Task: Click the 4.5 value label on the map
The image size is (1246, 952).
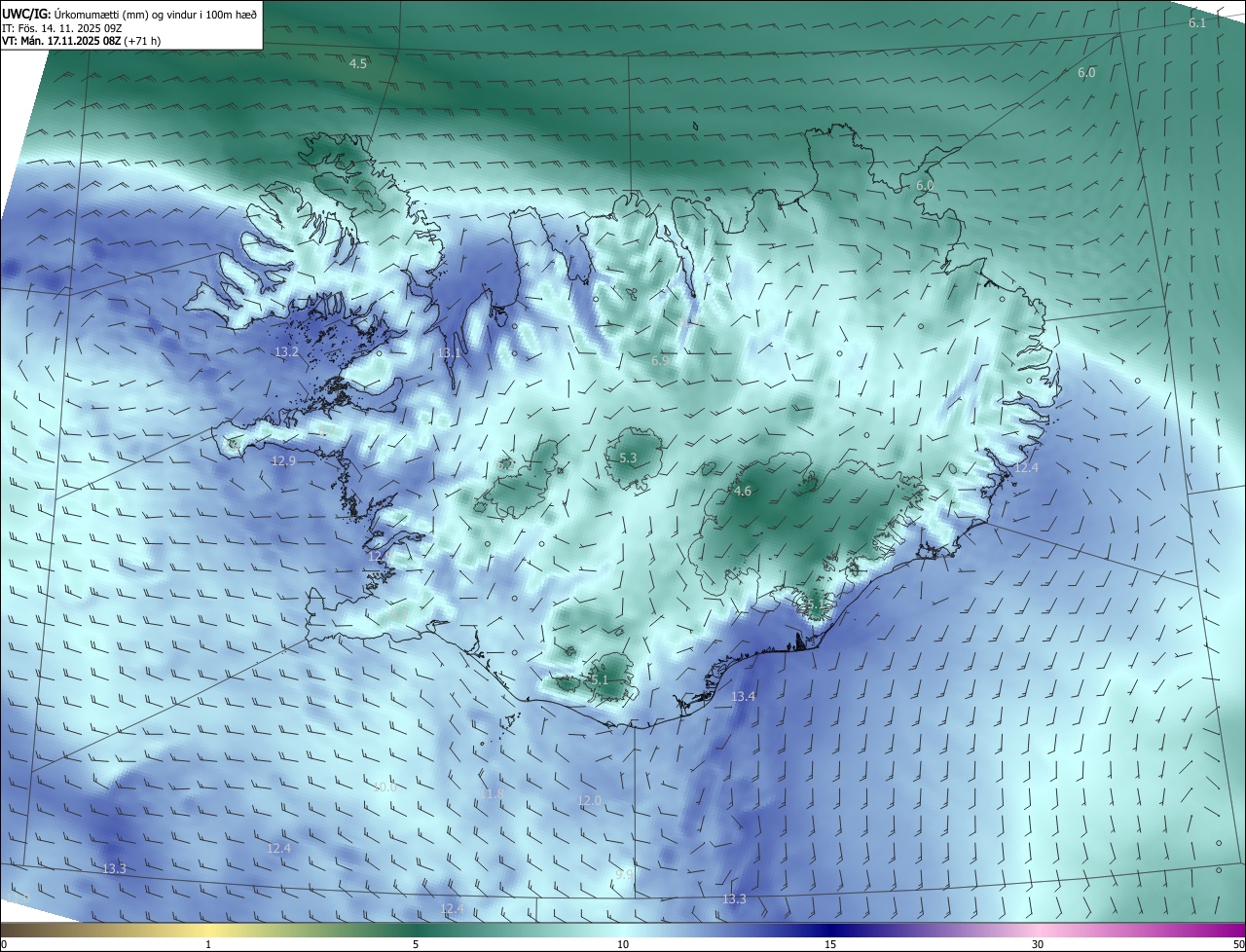Action: pos(358,63)
